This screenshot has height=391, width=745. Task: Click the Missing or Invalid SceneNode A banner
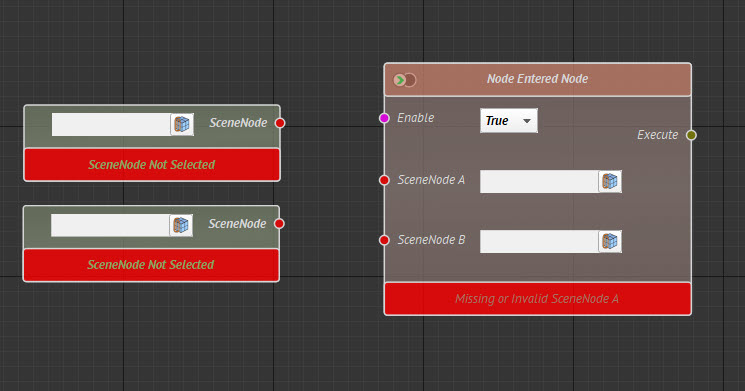coord(537,299)
